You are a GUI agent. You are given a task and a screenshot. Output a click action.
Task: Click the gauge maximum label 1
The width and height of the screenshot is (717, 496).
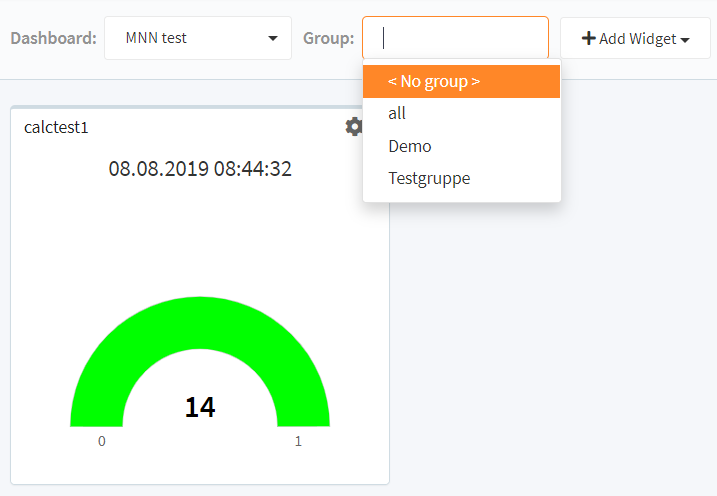(298, 441)
